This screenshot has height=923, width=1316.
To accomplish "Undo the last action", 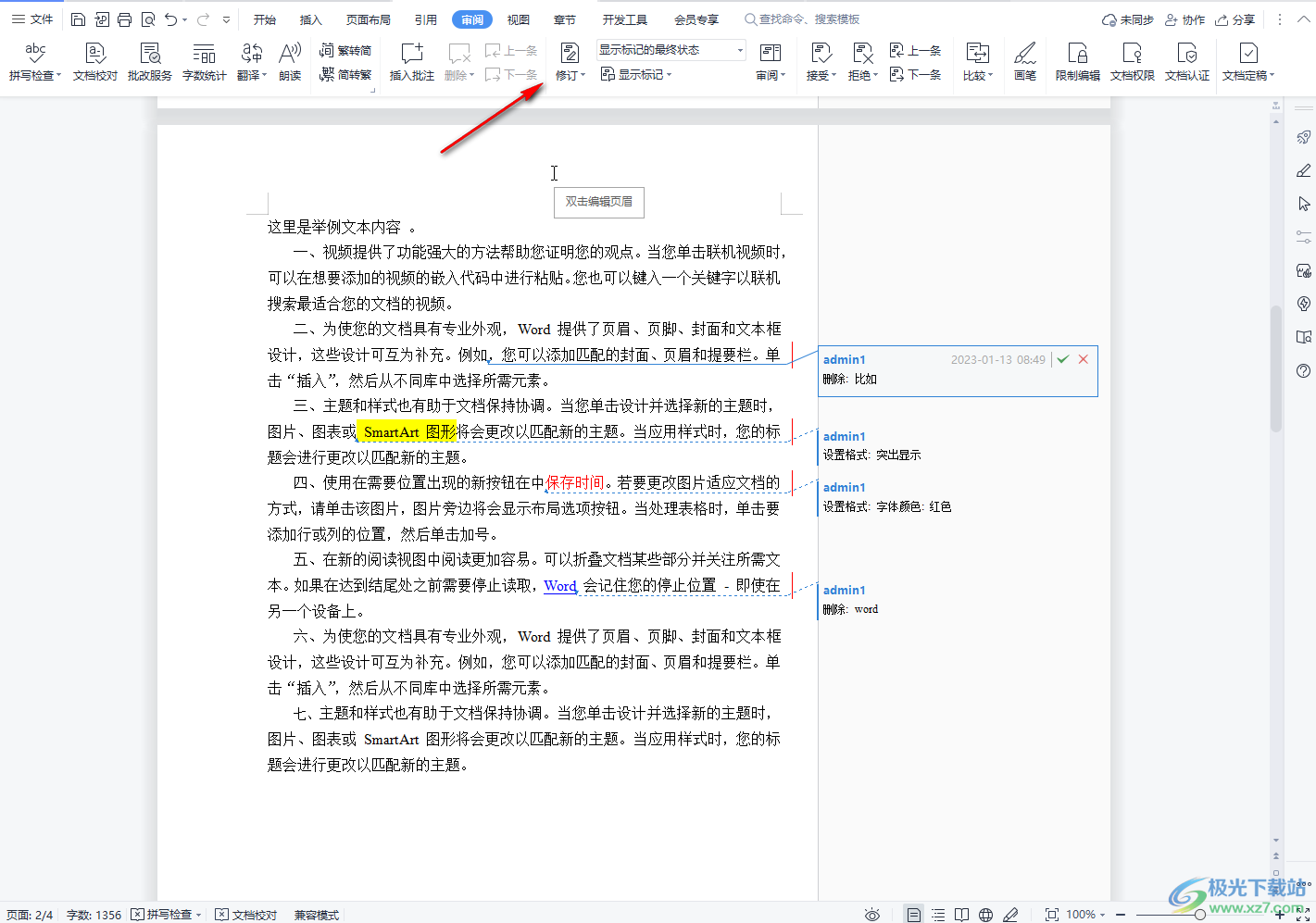I will pos(170,19).
